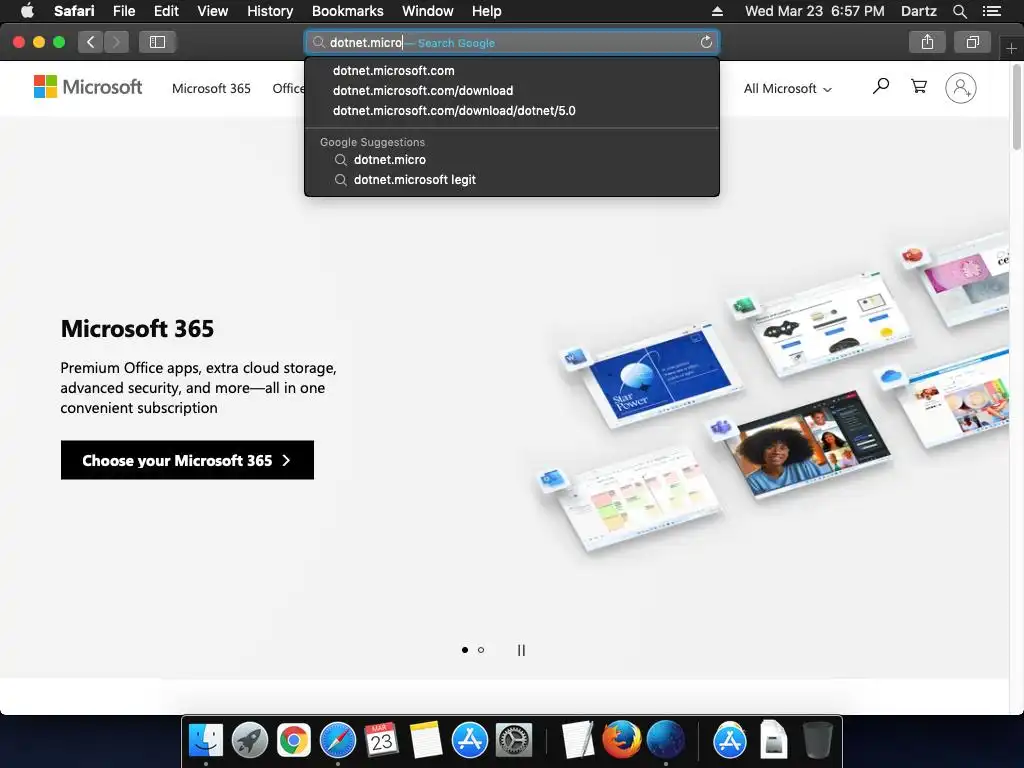Open the Applications folder in Dock
Viewport: 1024px width, 768px height.
[x=729, y=741]
